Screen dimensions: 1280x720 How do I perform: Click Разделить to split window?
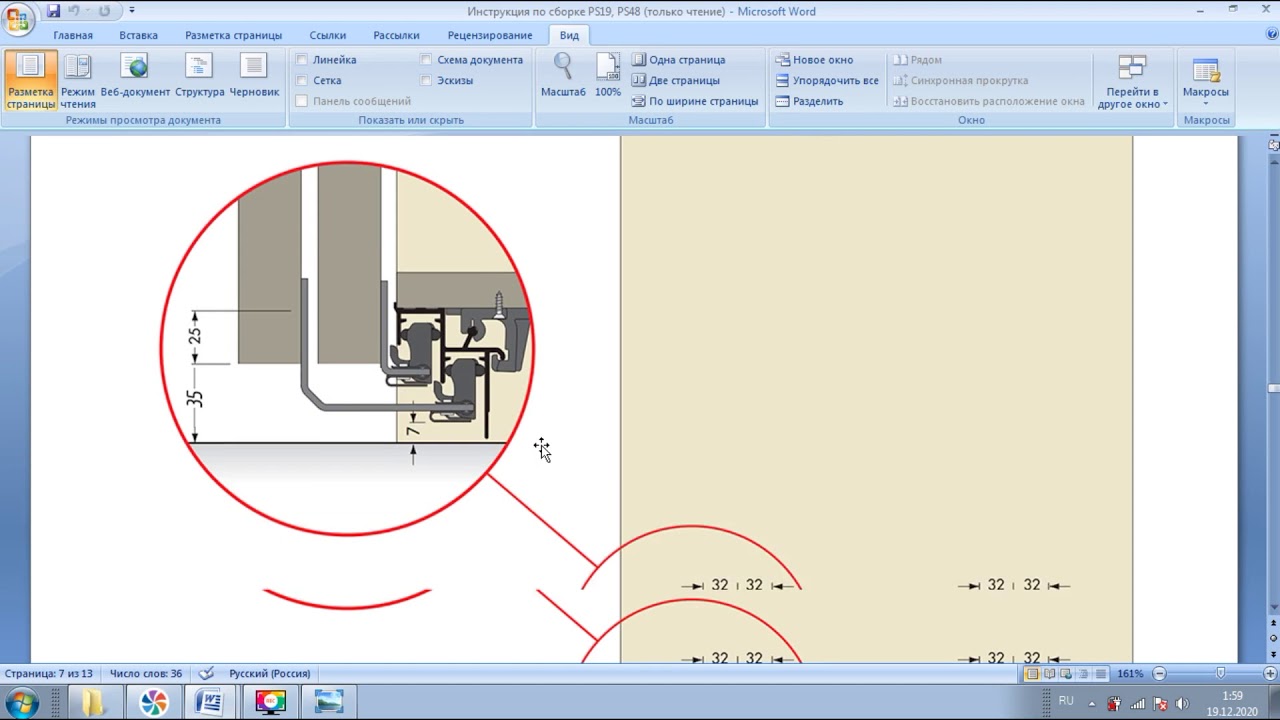(810, 101)
